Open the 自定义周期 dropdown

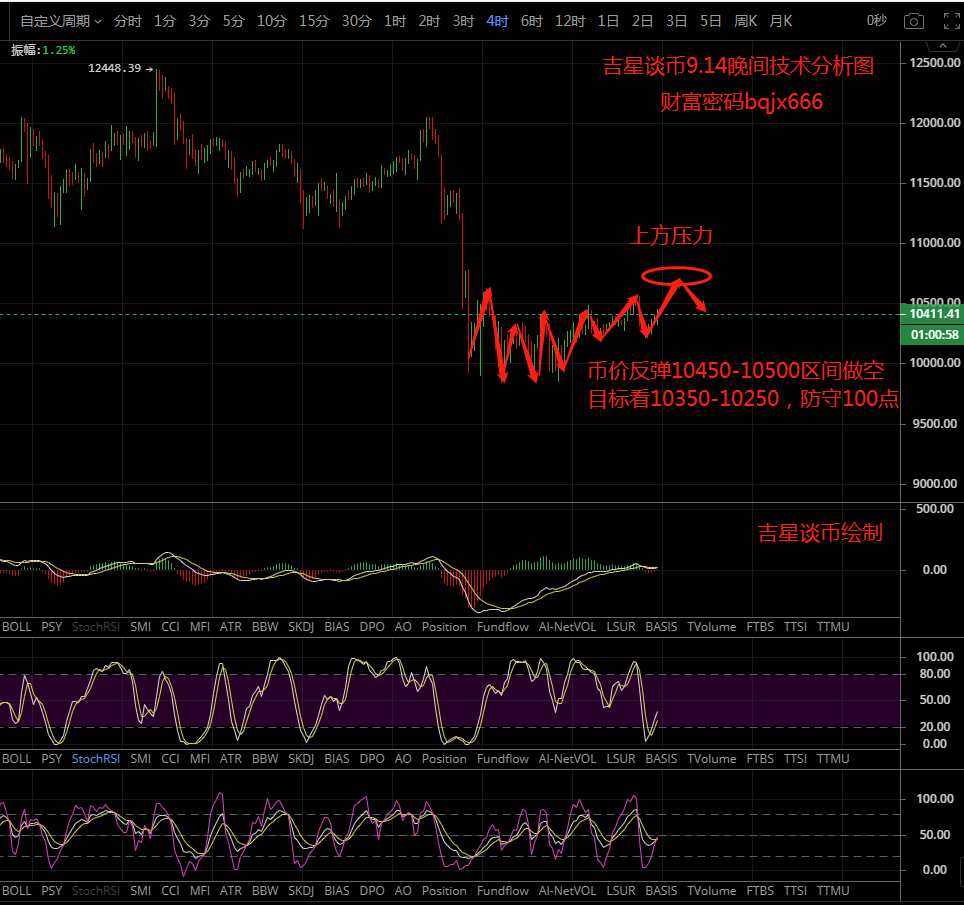coord(60,21)
